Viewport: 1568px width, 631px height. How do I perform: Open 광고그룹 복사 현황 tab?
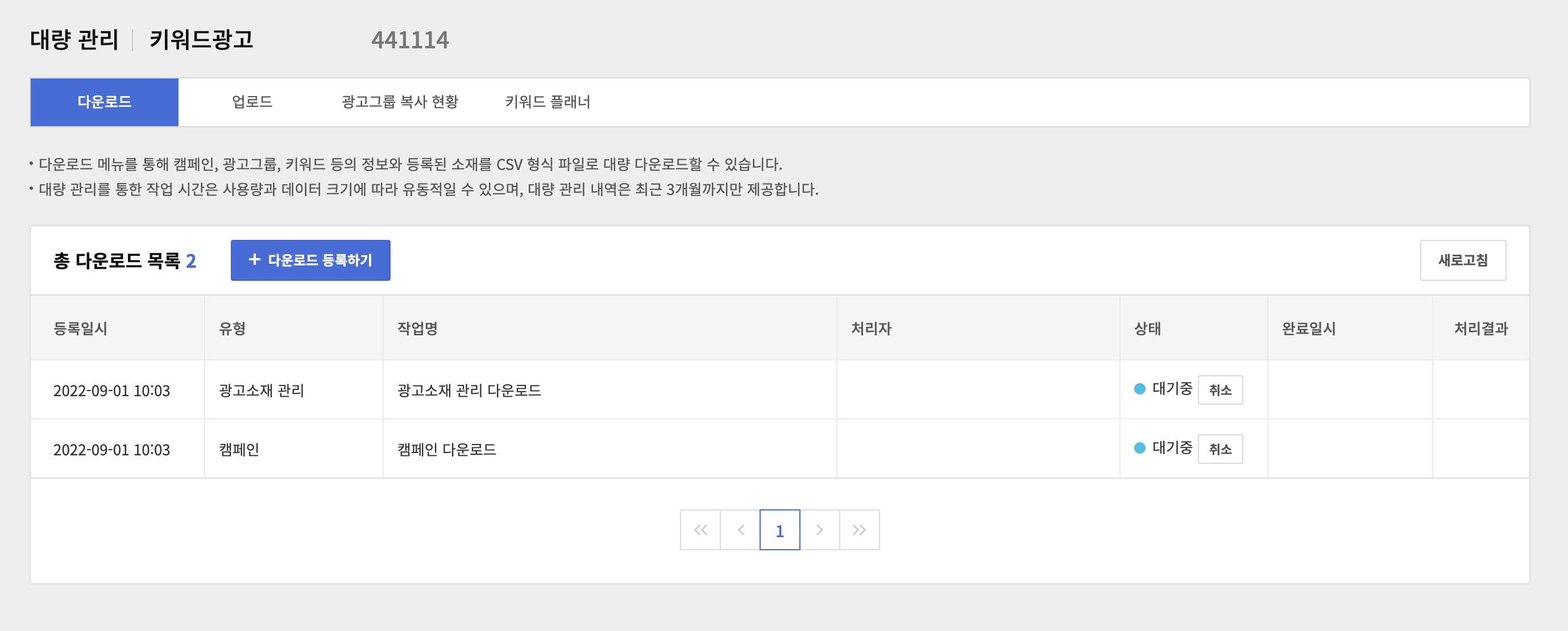400,102
